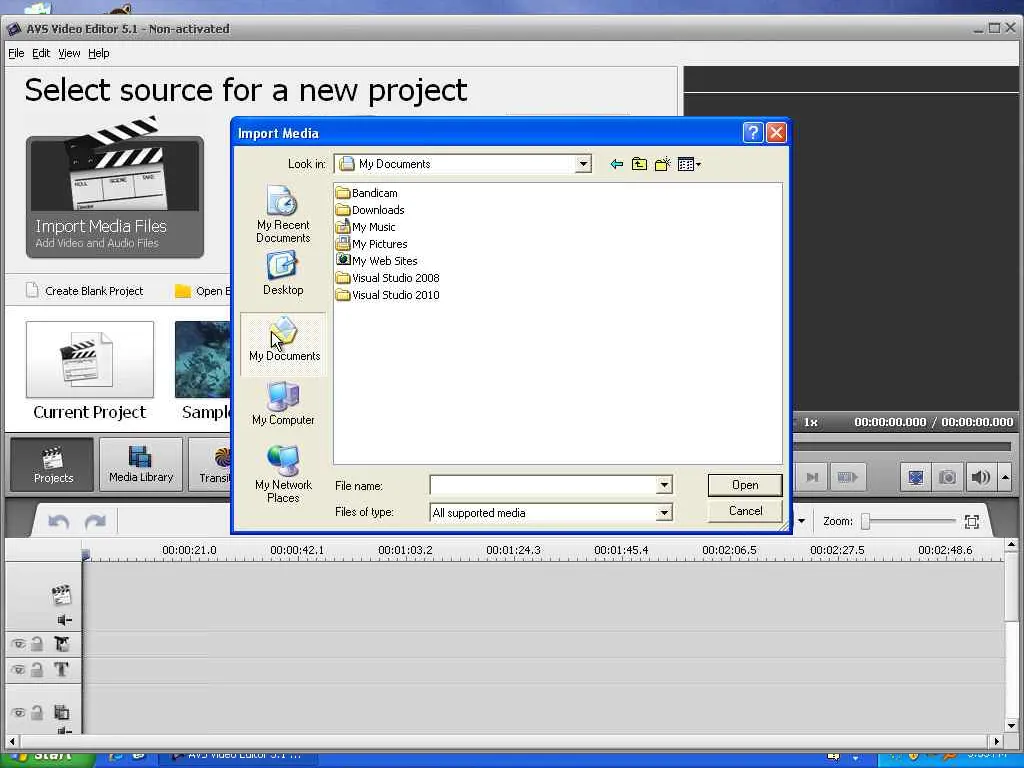This screenshot has height=768, width=1024.
Task: Select the Current Project thumbnail
Action: (x=90, y=359)
